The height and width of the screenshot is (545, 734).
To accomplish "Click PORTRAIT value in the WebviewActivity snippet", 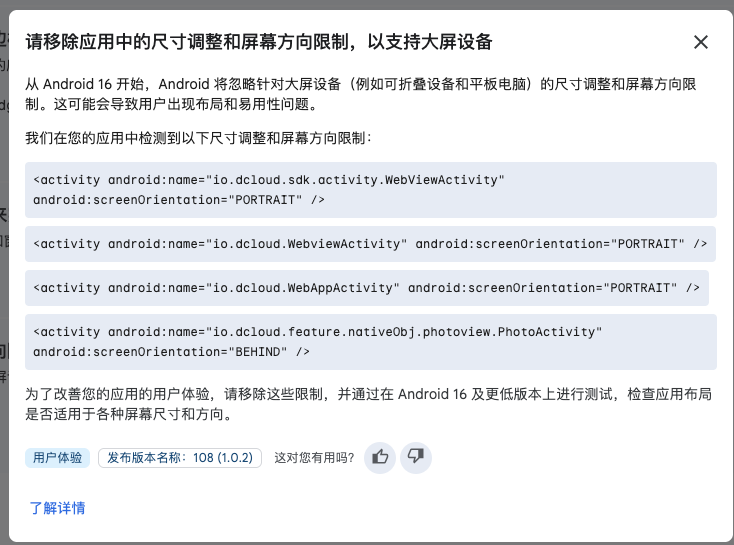I will [x=646, y=244].
